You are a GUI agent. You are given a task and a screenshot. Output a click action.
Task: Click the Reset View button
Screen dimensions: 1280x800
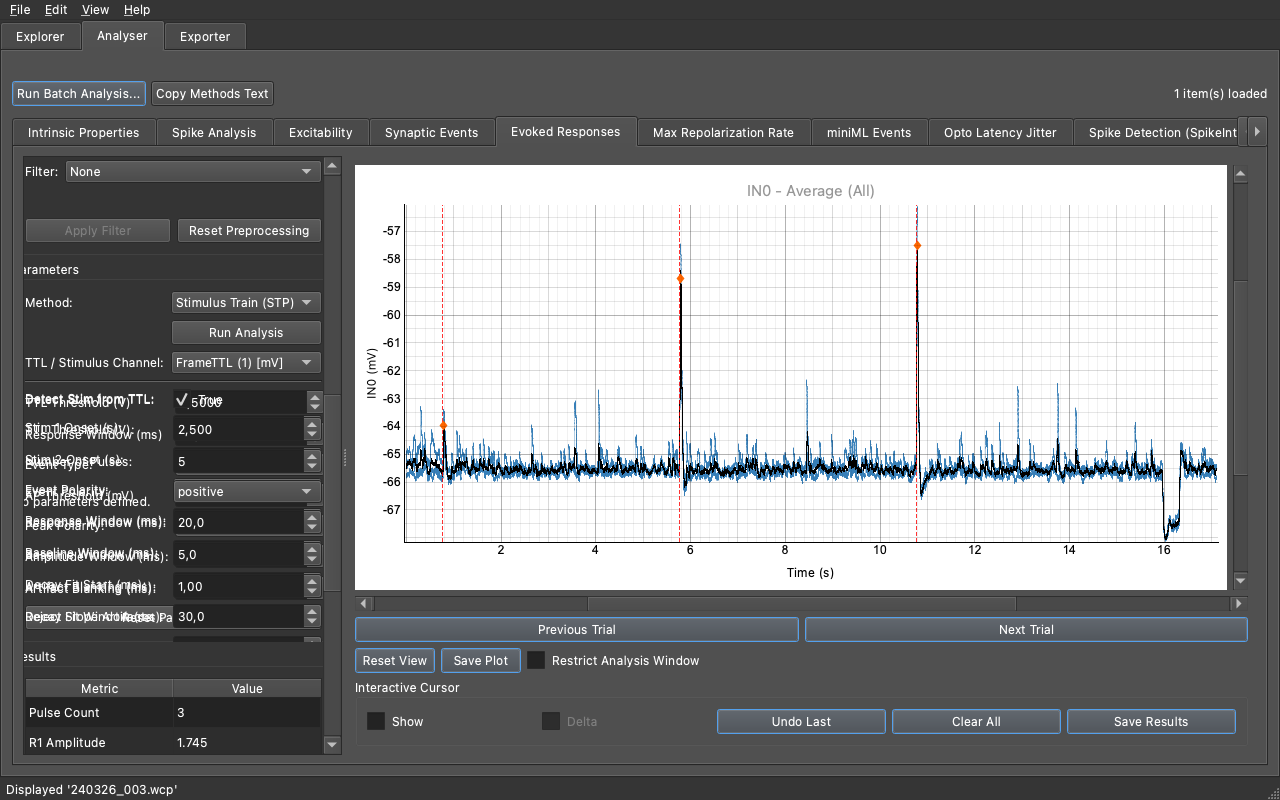[x=395, y=661]
